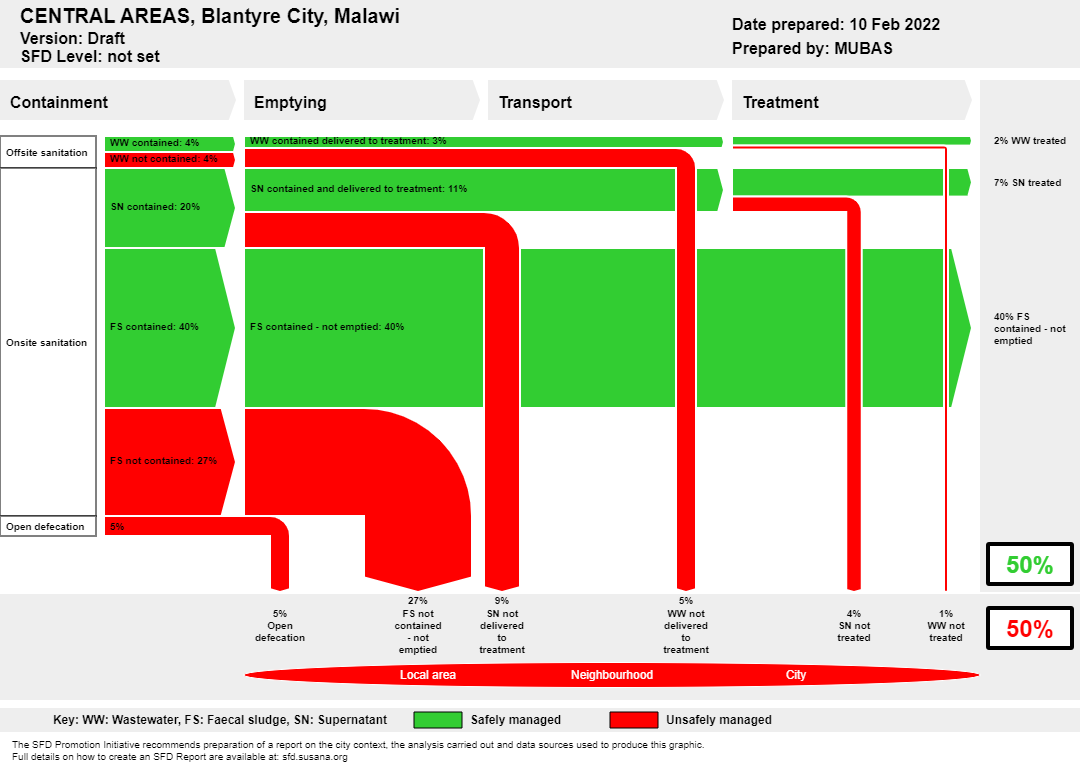Click the key abbreviations text line
The image size is (1080, 764).
[x=220, y=720]
